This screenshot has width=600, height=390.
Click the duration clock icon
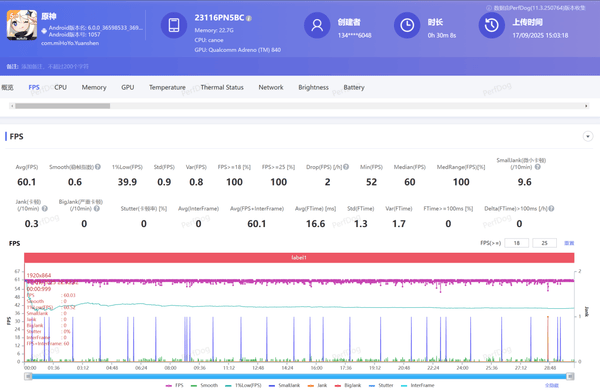click(x=407, y=25)
